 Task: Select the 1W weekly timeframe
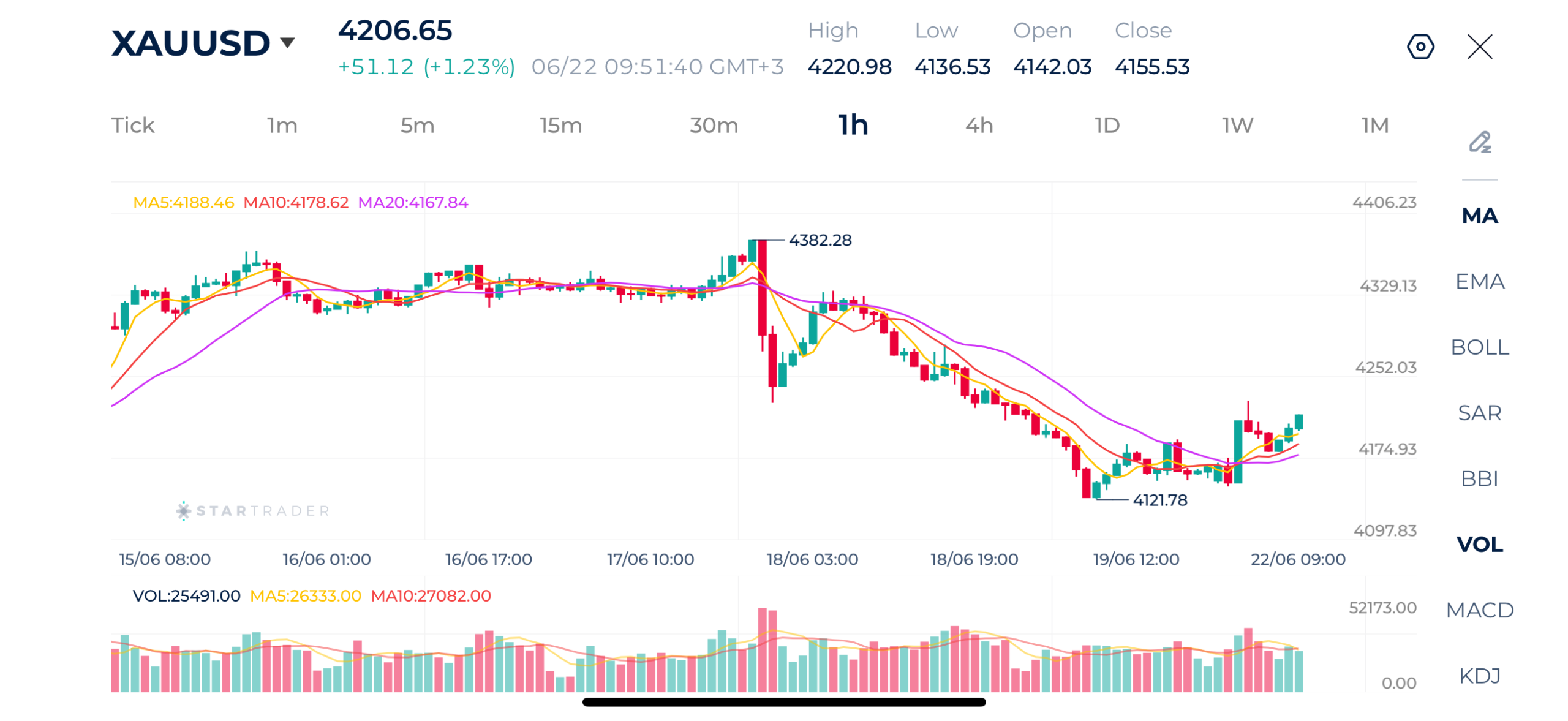click(x=1236, y=125)
